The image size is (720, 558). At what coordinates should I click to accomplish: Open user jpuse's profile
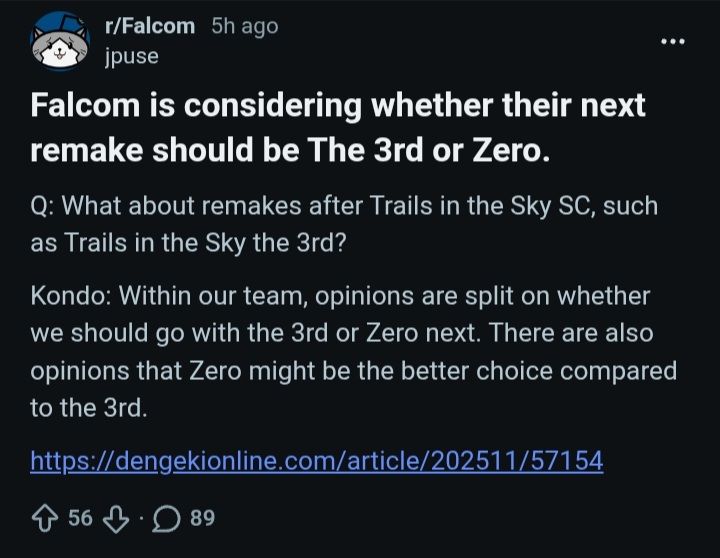(131, 56)
